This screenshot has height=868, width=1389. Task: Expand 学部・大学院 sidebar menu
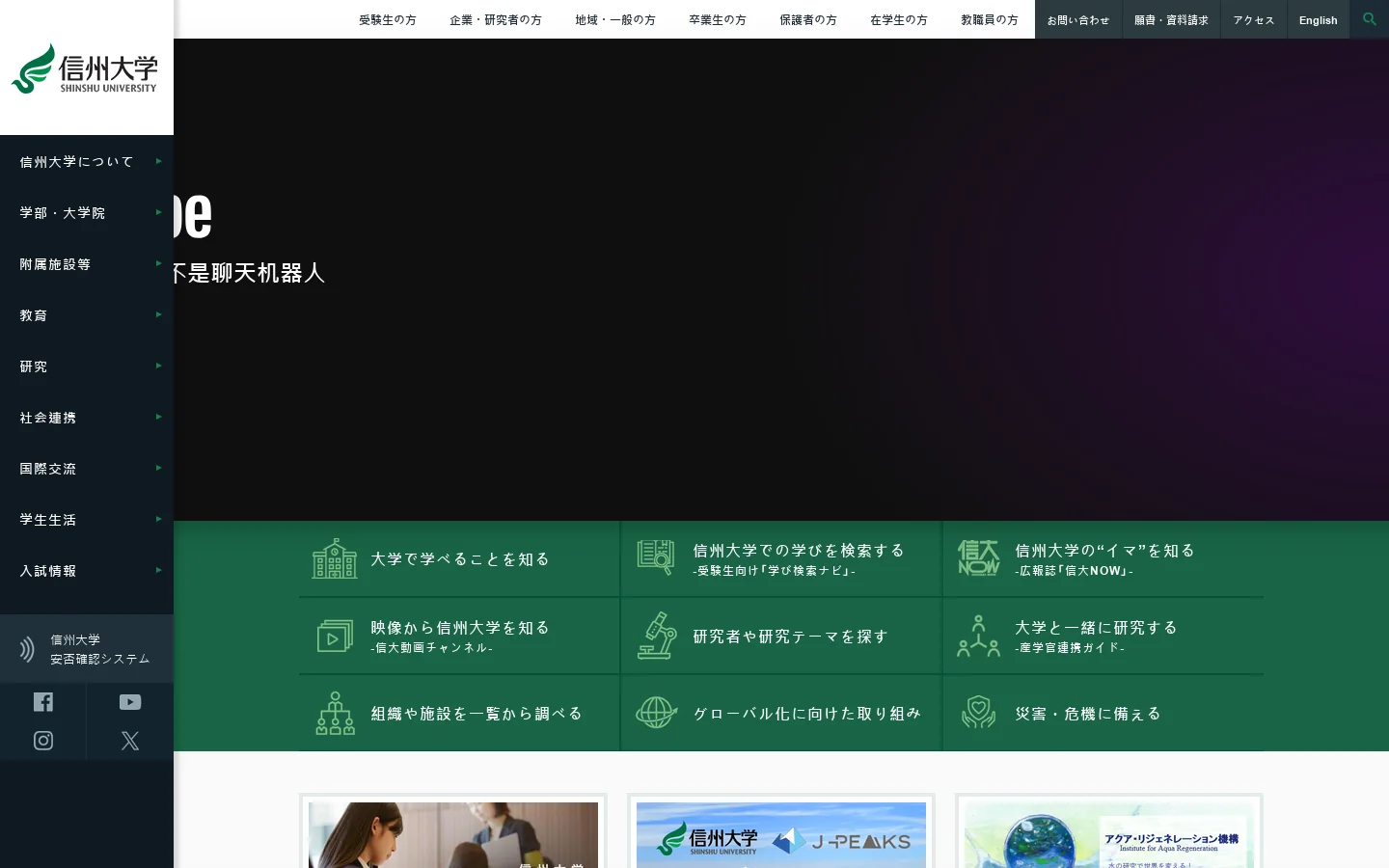click(x=87, y=212)
